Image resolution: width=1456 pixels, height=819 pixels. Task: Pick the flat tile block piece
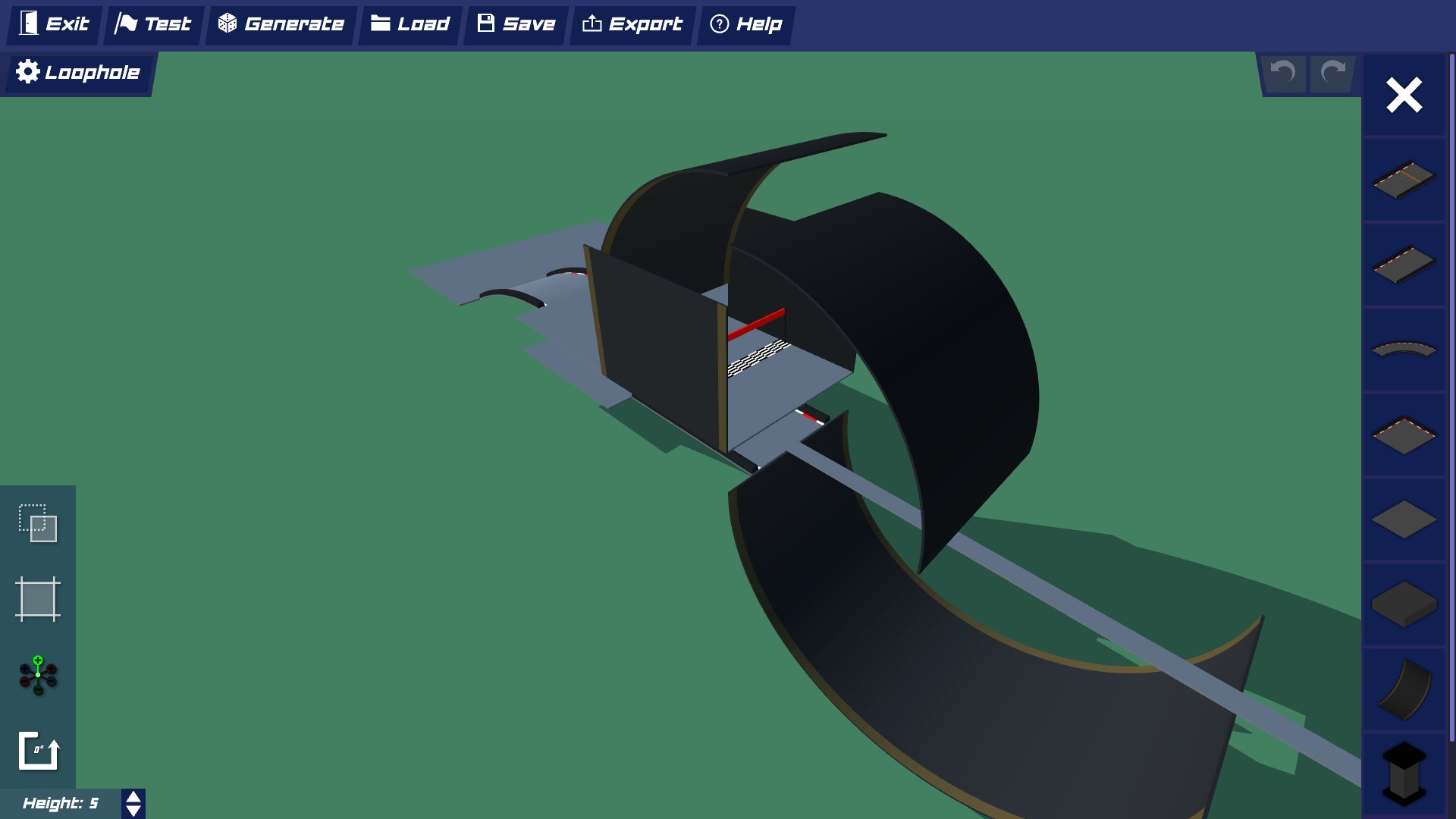pos(1403,519)
